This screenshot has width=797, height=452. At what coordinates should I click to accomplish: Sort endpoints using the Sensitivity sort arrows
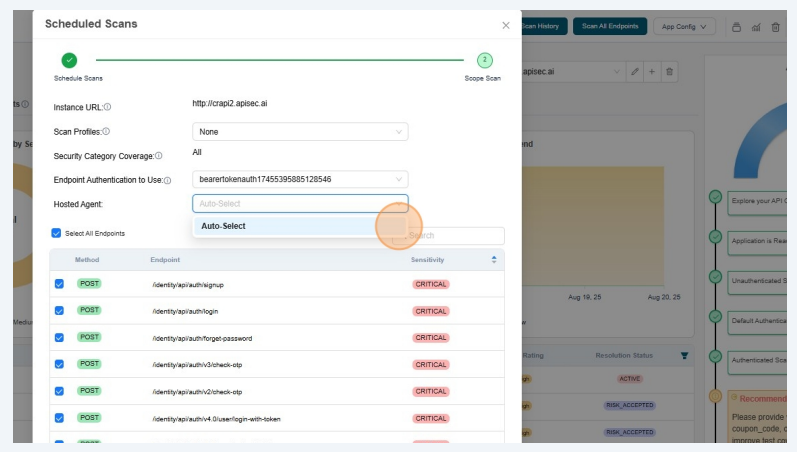pos(493,260)
